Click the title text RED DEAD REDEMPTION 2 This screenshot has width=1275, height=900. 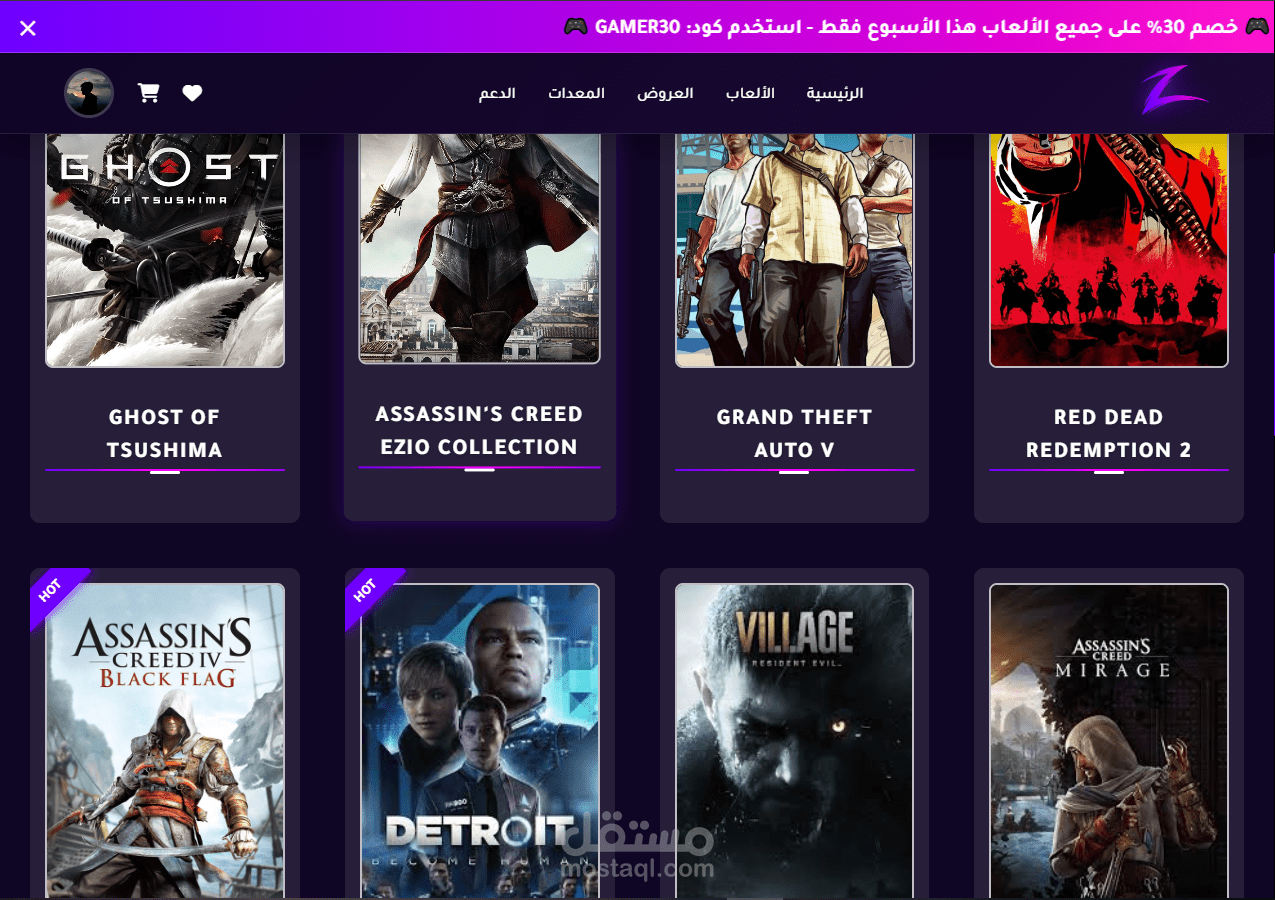click(1109, 433)
